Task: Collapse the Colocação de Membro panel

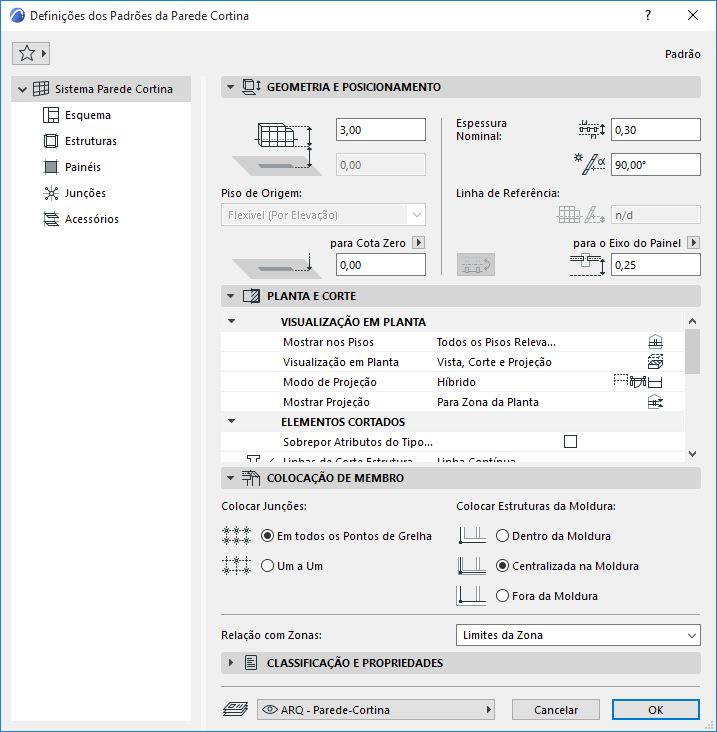Action: point(230,478)
